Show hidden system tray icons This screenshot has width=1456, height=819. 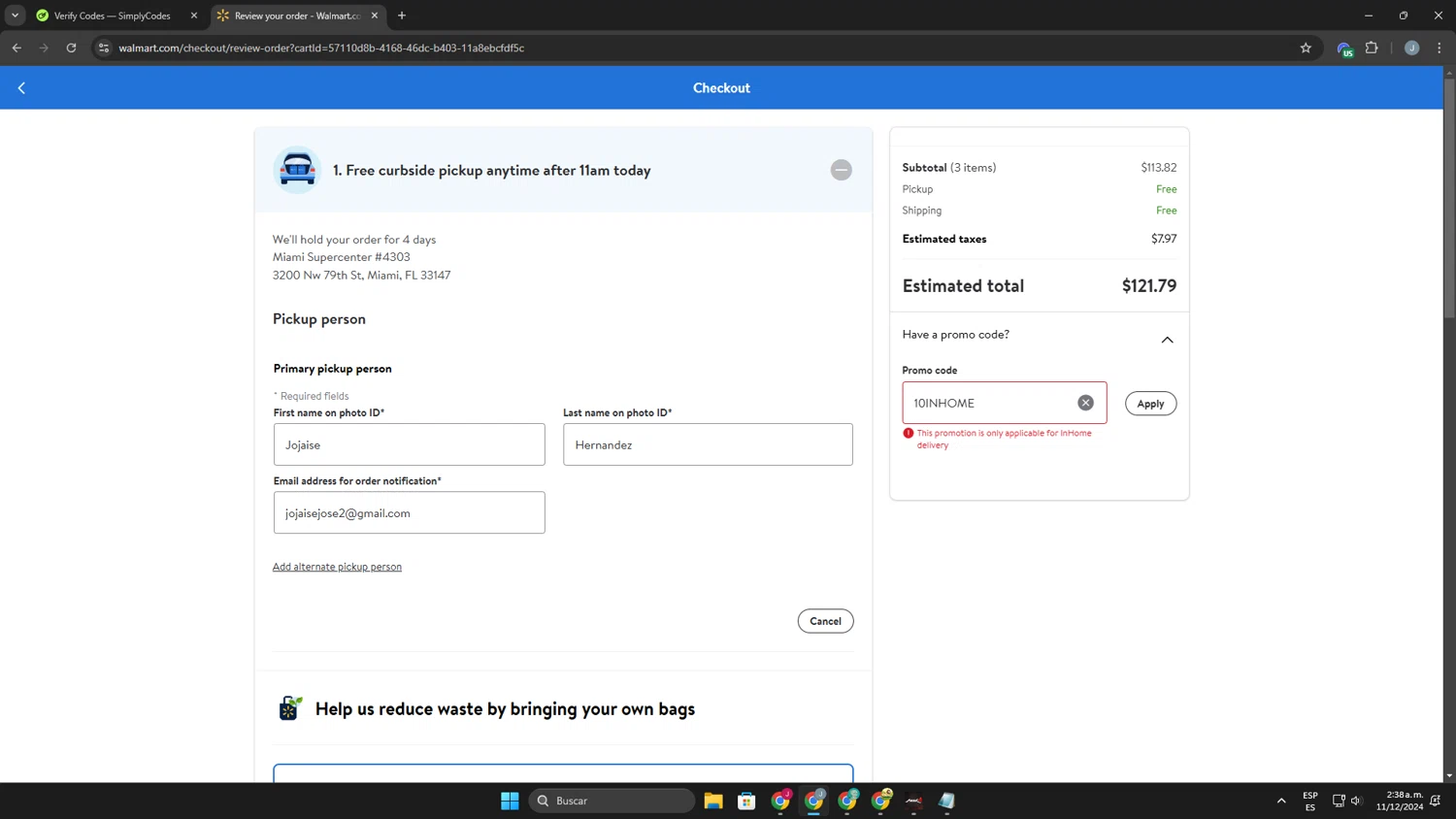tap(1281, 801)
